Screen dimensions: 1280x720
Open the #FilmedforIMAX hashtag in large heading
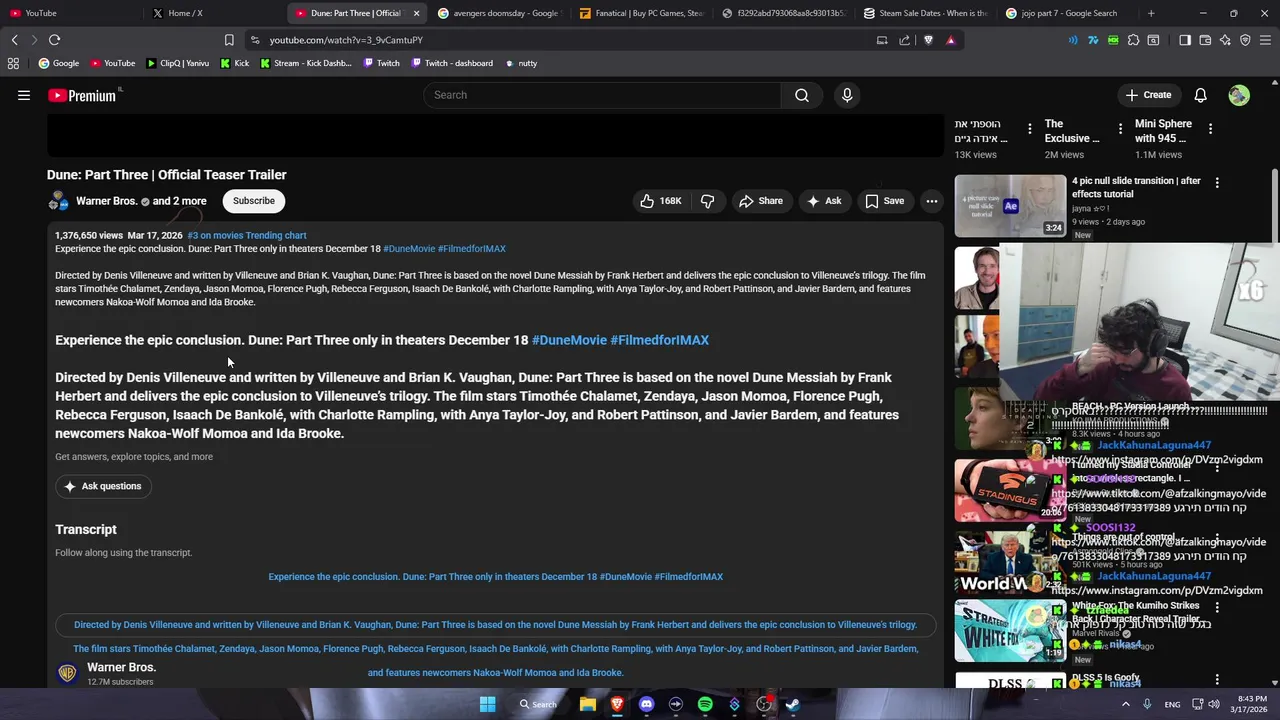pyautogui.click(x=660, y=340)
